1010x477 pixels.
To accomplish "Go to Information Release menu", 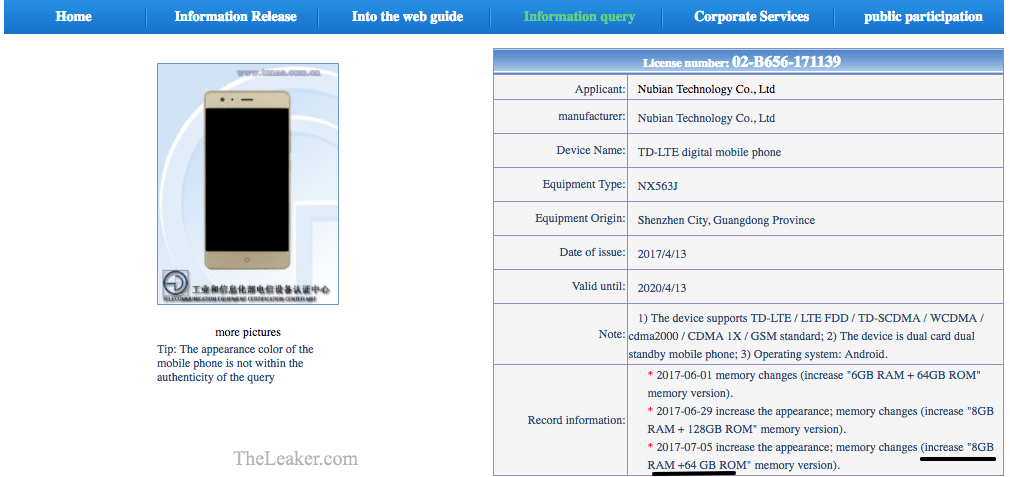I will 235,17.
